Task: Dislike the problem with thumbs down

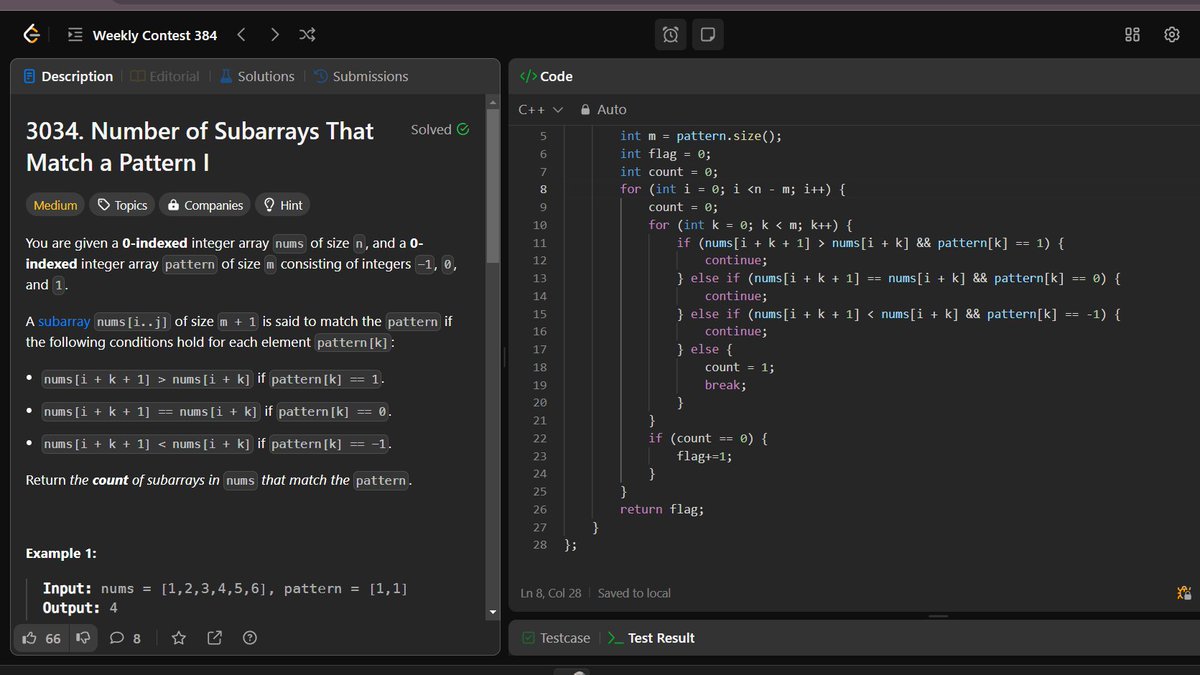Action: pos(83,638)
